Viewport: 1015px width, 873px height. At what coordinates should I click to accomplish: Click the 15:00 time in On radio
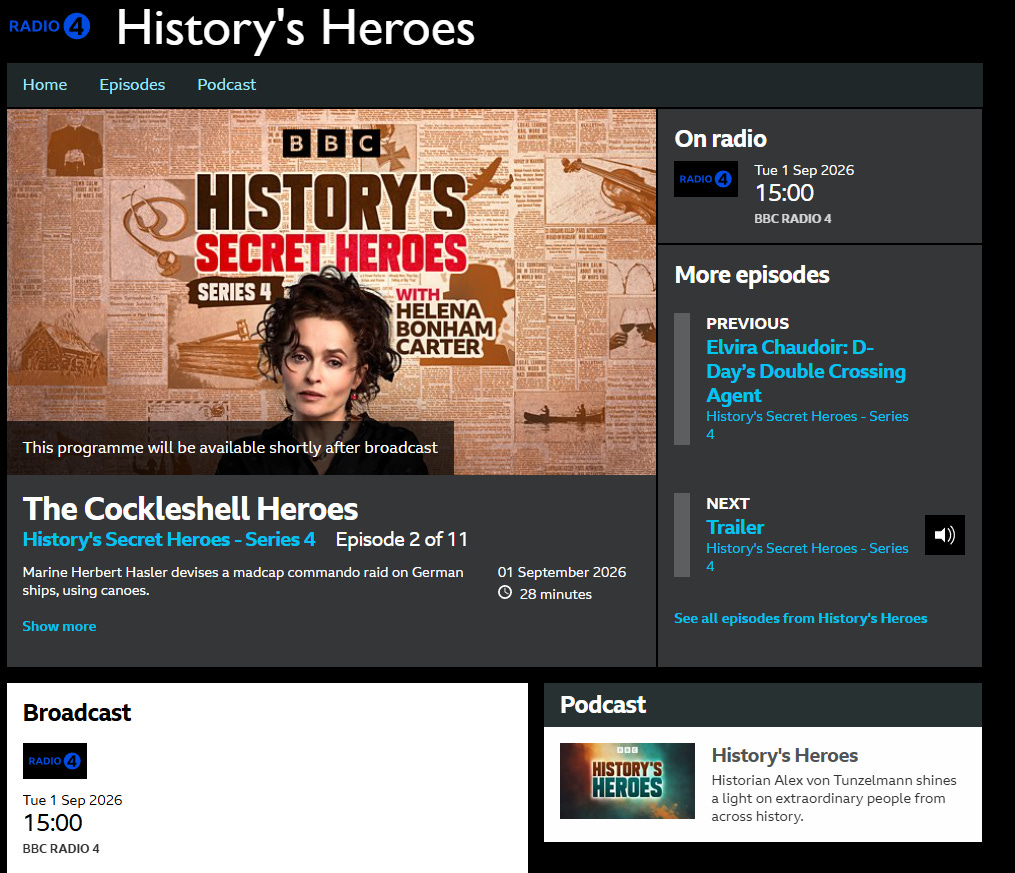(785, 193)
